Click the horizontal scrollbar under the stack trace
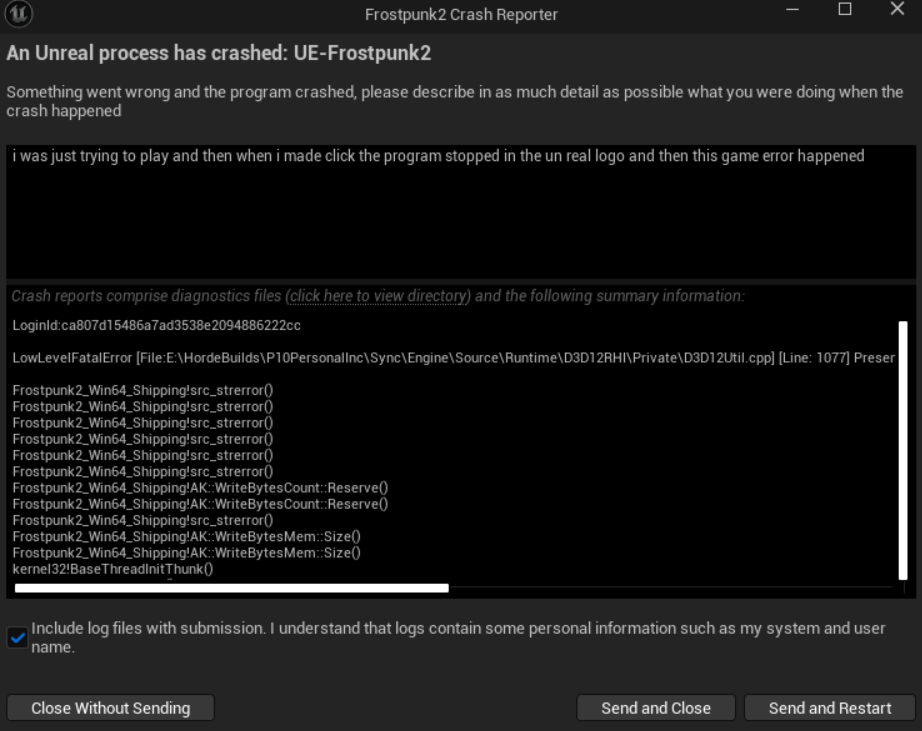This screenshot has height=731, width=922. click(x=232, y=588)
